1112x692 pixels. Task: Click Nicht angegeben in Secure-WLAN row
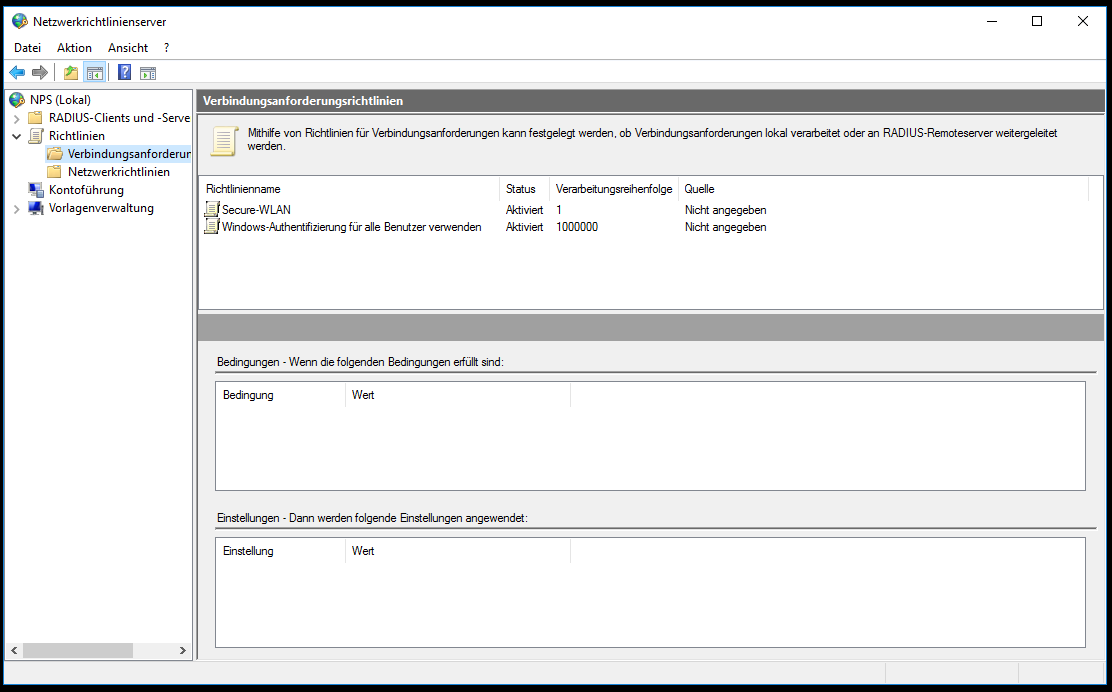pyautogui.click(x=725, y=210)
